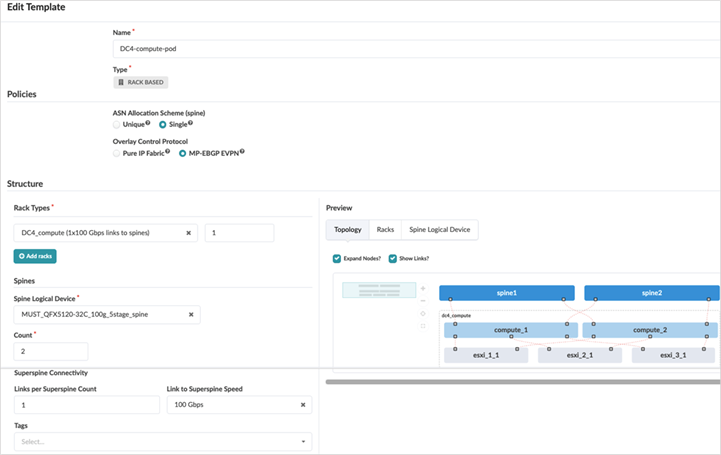Switch to the Racks preview tab
721x455 pixels.
tap(385, 230)
